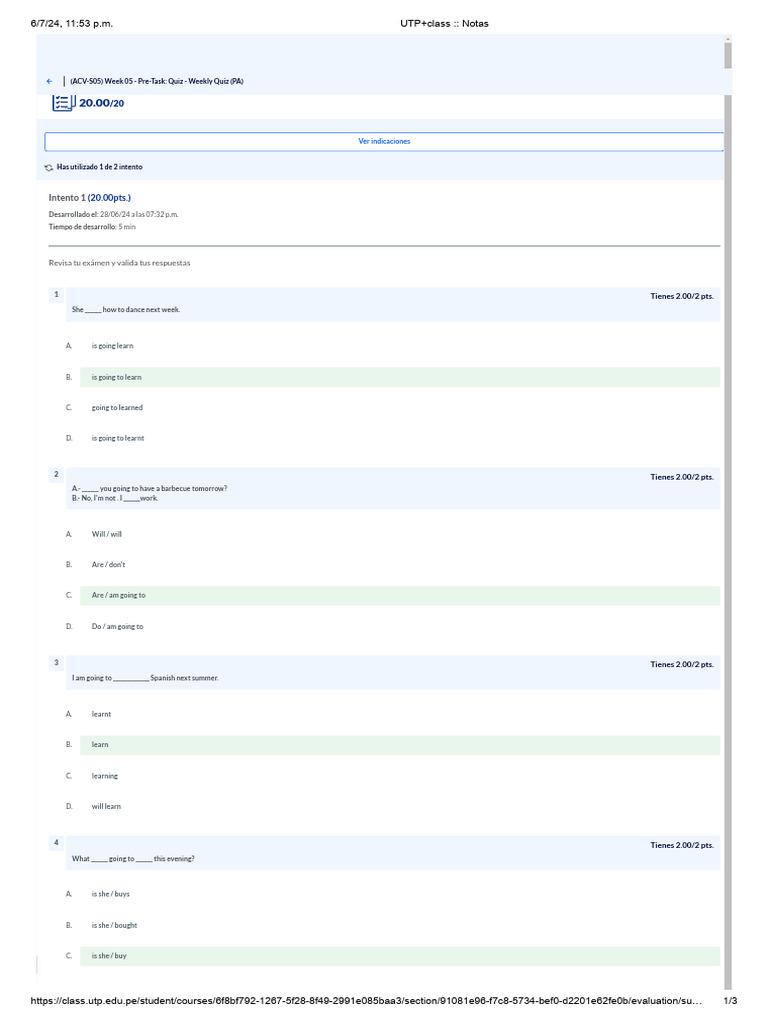The width and height of the screenshot is (768, 1024).
Task: Click the vertical page scrollbar
Action: point(727,500)
